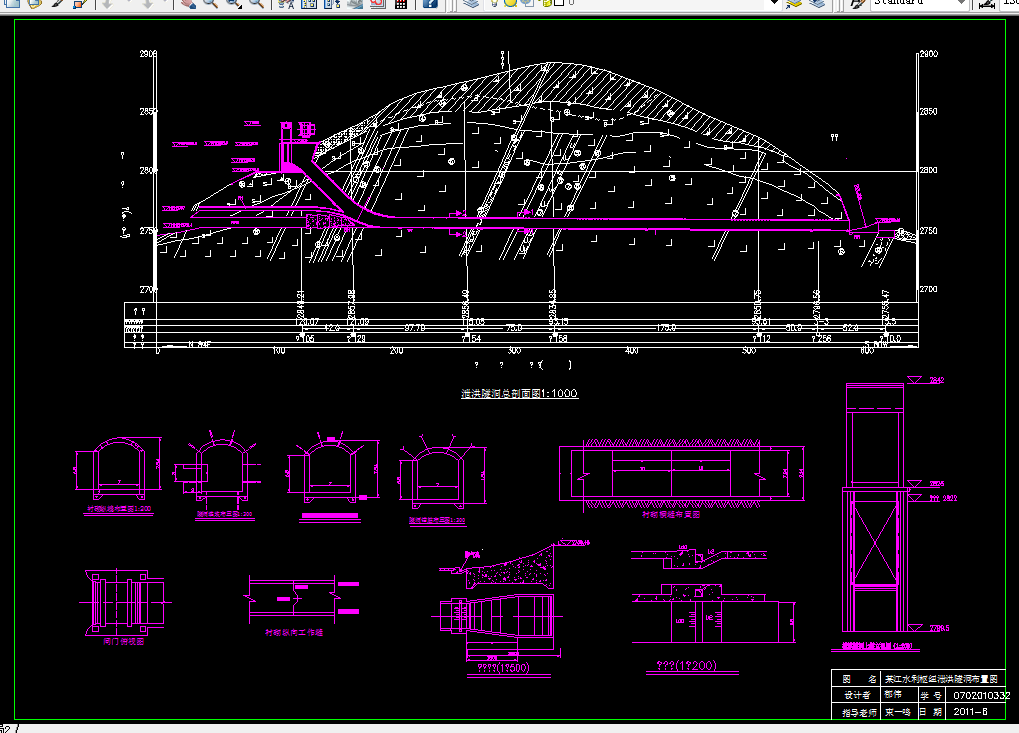Select title block text 某江水利枢纽泄洪隧洞布置图
The width and height of the screenshot is (1019, 733).
point(941,679)
